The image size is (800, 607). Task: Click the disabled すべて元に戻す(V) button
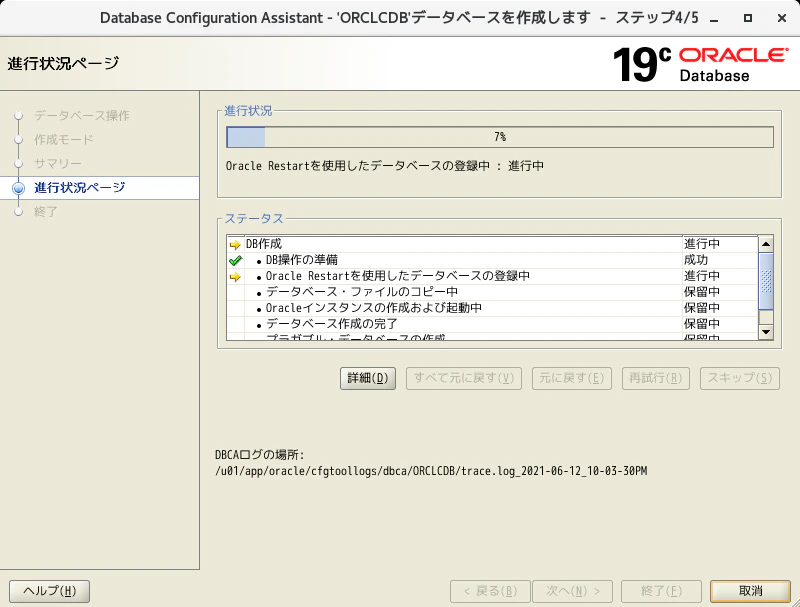(x=463, y=378)
